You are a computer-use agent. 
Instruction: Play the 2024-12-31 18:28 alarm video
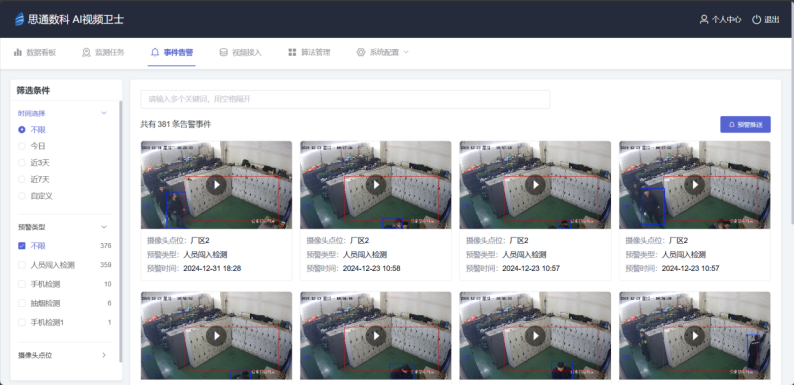click(216, 185)
